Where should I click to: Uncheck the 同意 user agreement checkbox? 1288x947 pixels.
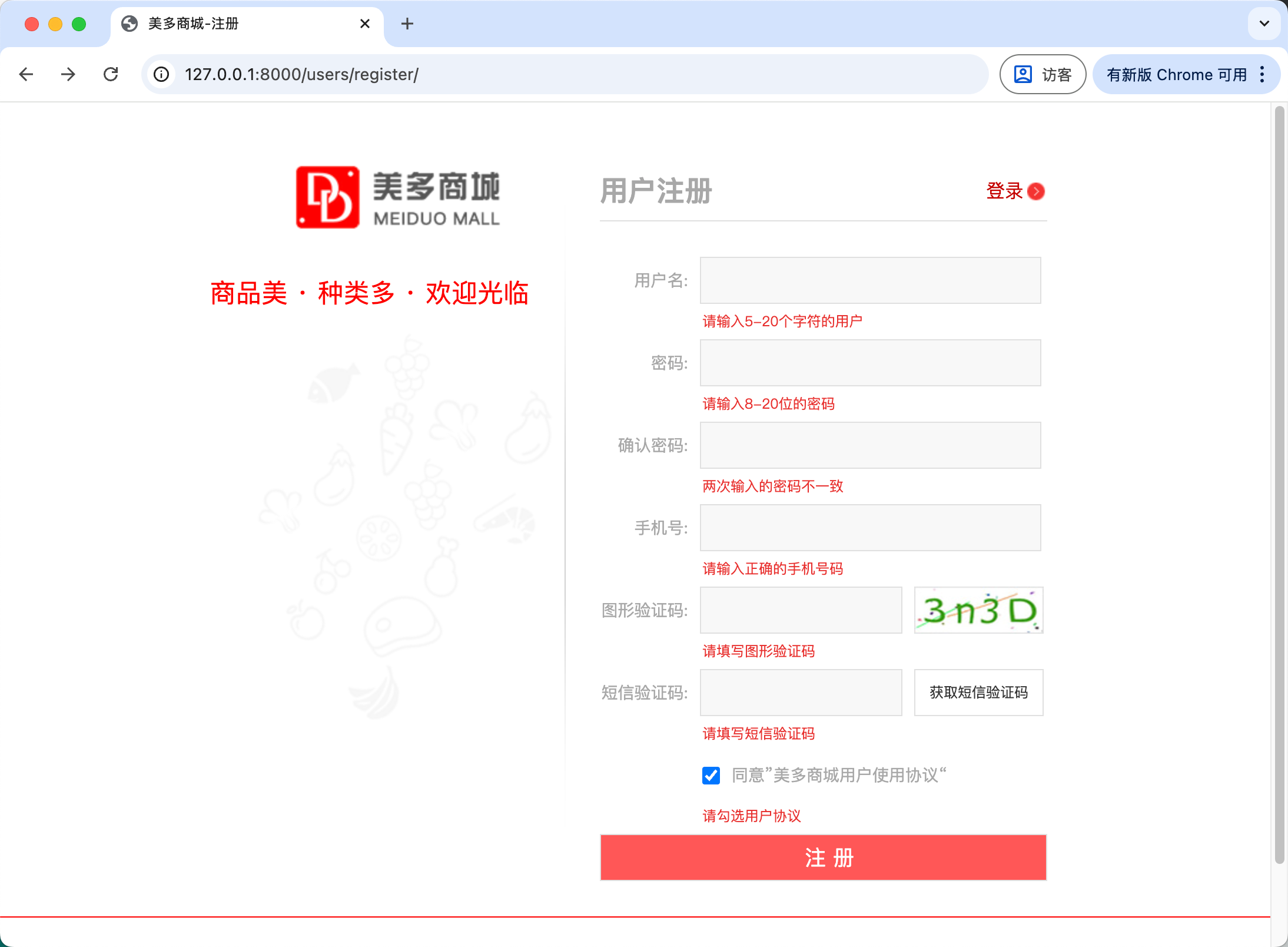(x=711, y=775)
